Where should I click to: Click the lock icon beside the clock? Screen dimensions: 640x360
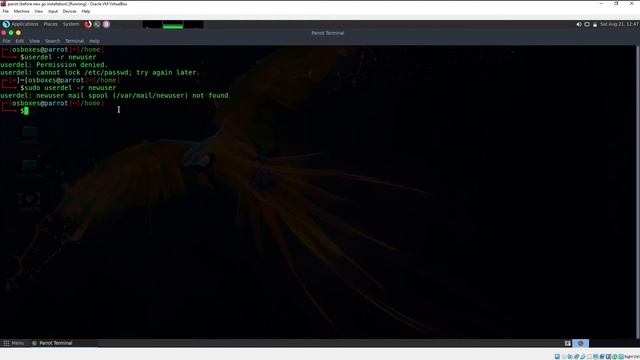tap(595, 24)
